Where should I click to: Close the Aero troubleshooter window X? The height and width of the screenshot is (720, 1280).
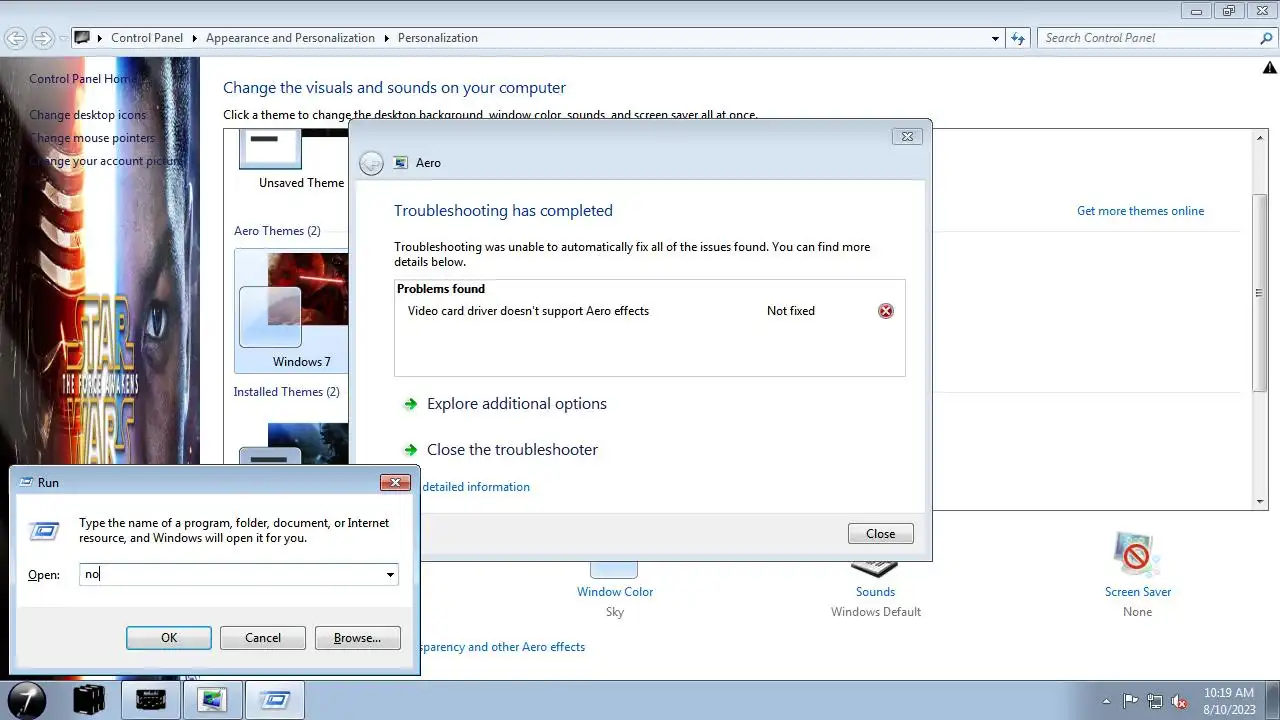tap(907, 137)
